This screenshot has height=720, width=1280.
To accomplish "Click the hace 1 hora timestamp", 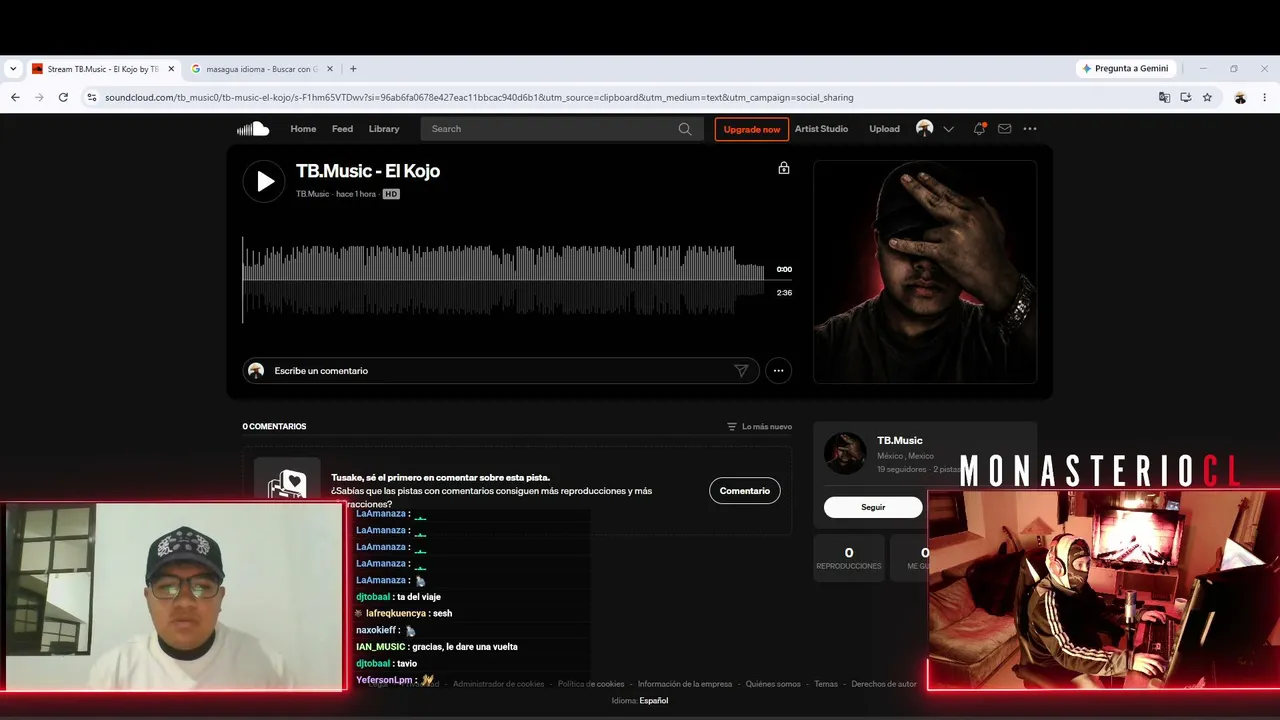I will [x=356, y=194].
